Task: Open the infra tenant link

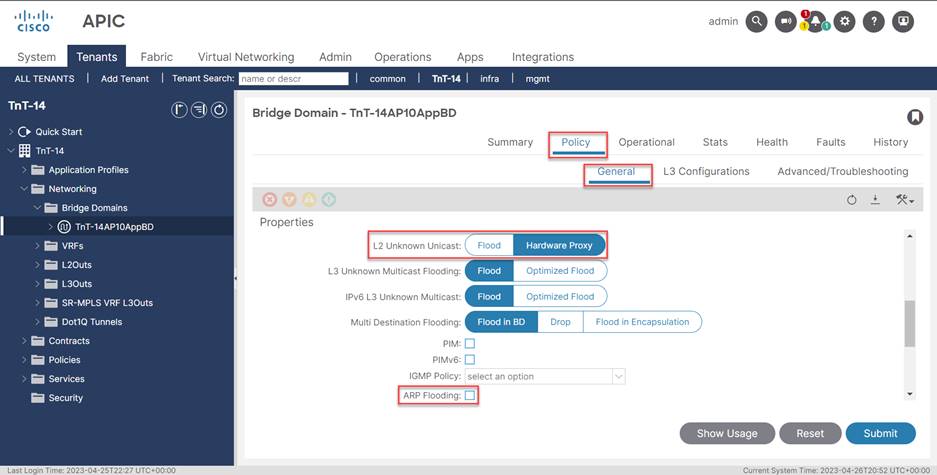Action: click(x=489, y=78)
